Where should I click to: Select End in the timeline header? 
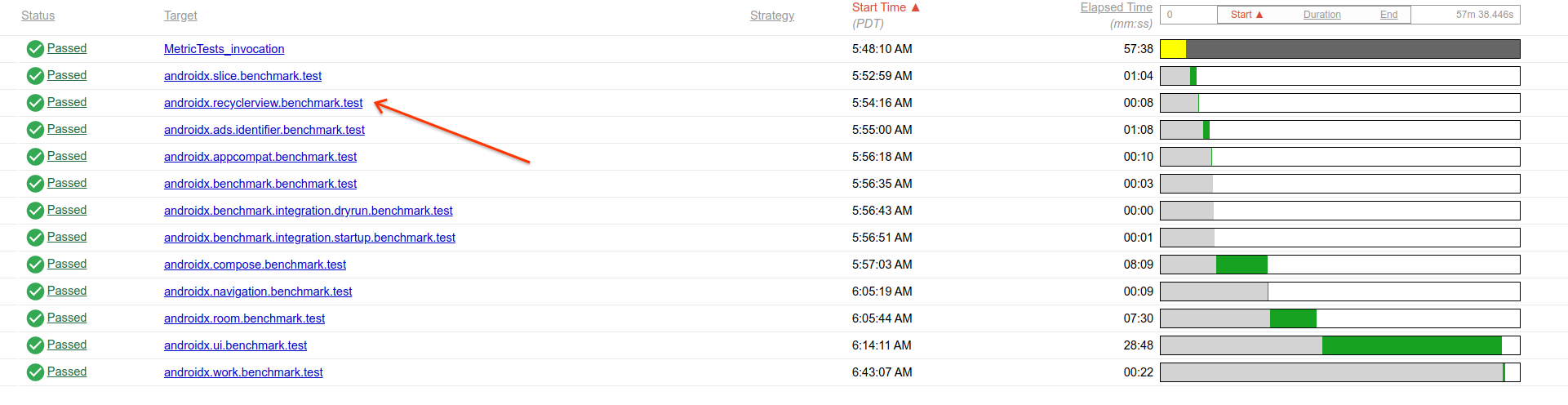pos(1388,15)
